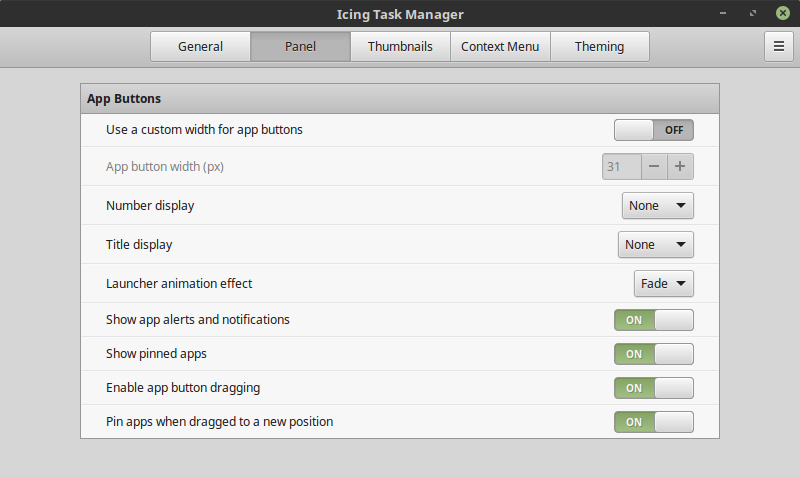800x477 pixels.
Task: Disable pin apps when dragged switch
Action: point(653,422)
